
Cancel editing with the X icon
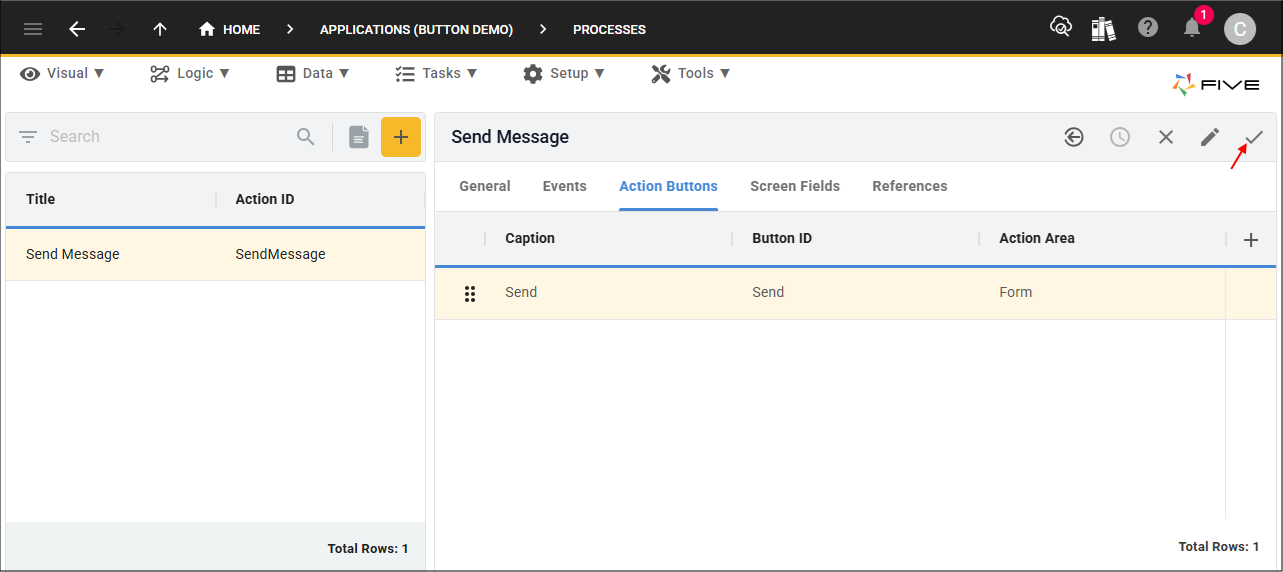[1166, 137]
